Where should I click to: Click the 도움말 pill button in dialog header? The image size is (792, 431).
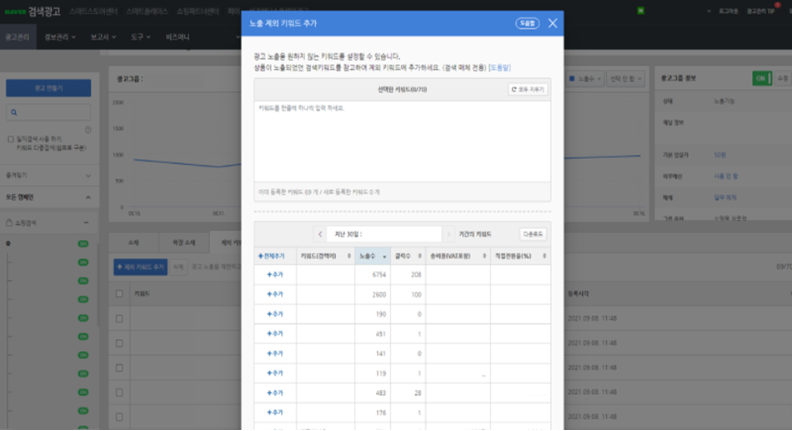click(x=527, y=23)
